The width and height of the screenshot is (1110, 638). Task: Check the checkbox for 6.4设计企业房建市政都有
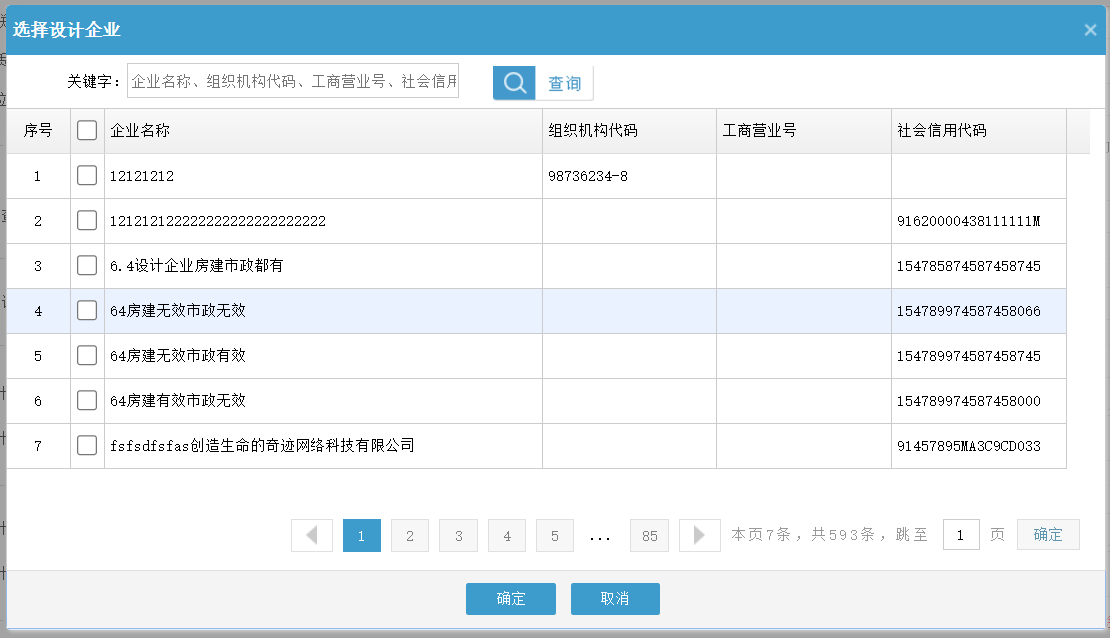coord(86,265)
